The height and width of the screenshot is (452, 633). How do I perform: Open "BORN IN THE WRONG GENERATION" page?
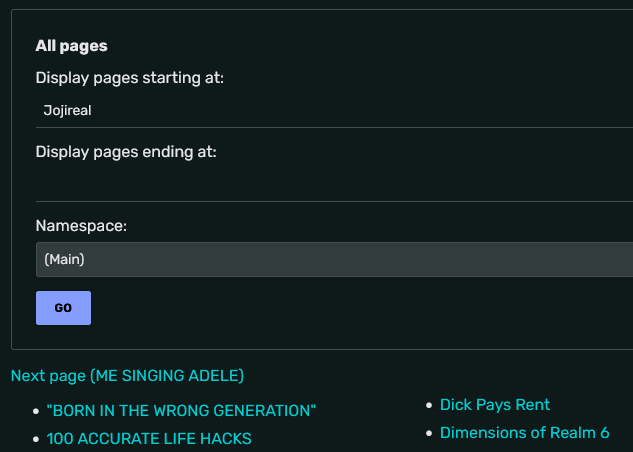[181, 410]
